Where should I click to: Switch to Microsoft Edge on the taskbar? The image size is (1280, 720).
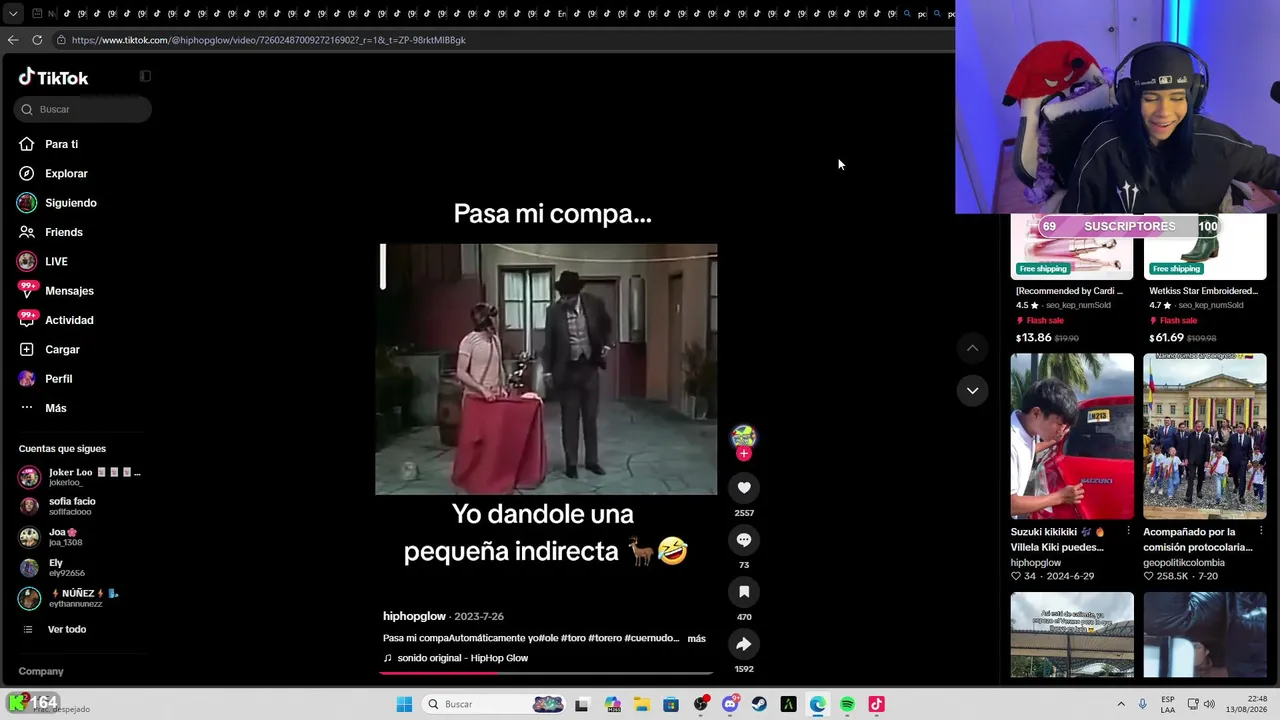[818, 704]
